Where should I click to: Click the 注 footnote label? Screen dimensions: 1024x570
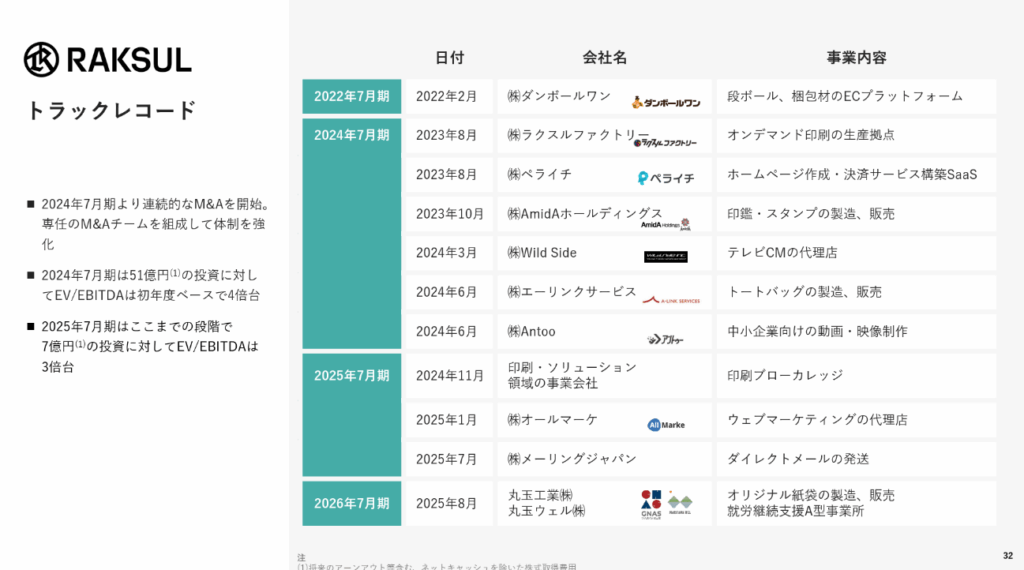(x=301, y=558)
